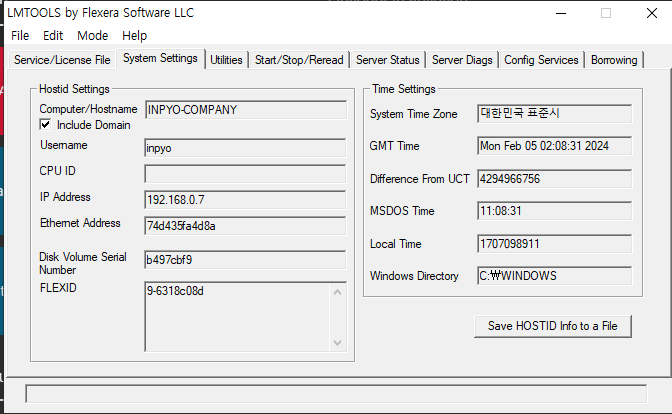Minimize the LMTOOLS window
This screenshot has height=414, width=672.
(561, 13)
